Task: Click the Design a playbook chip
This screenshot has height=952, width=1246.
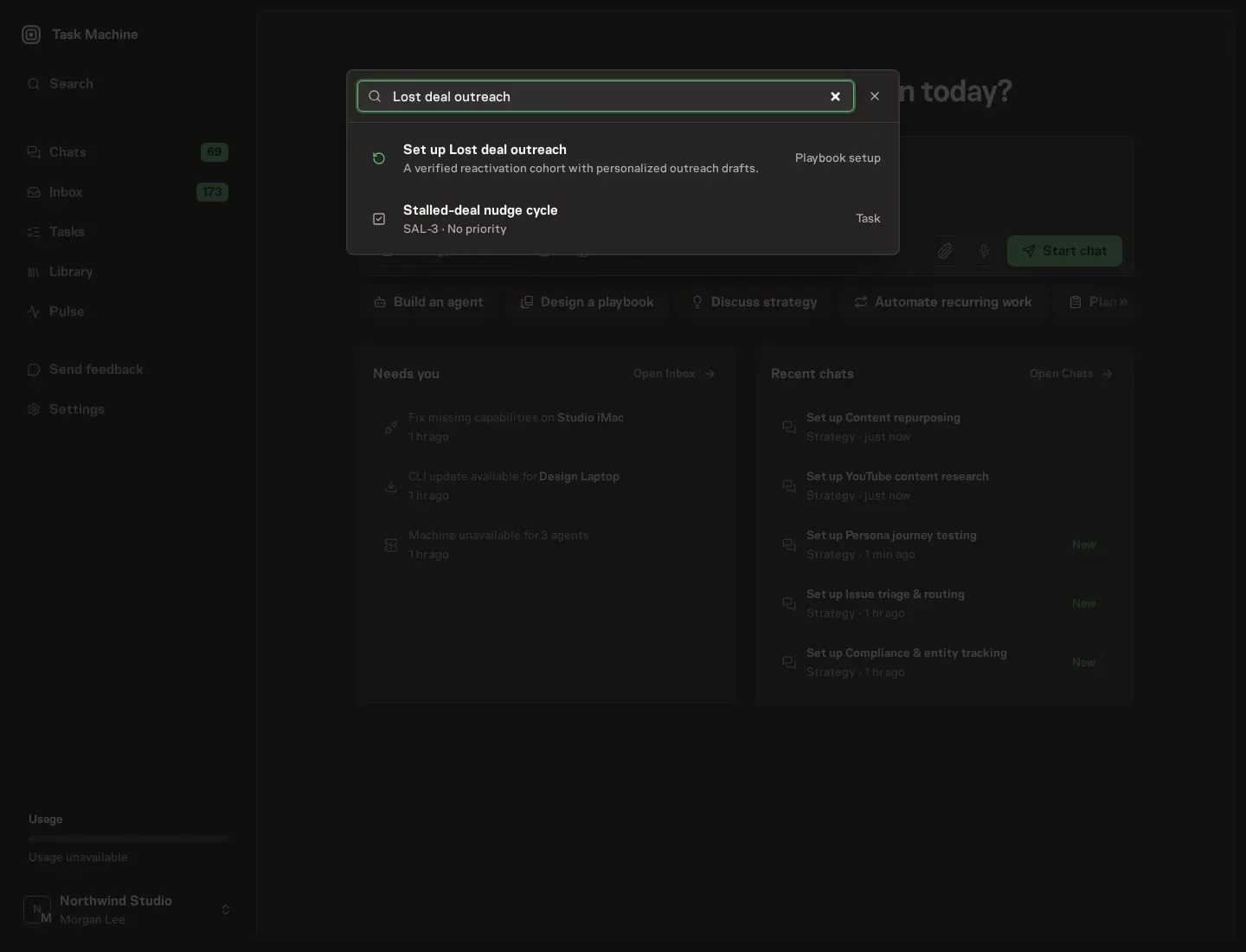Action: 587,302
